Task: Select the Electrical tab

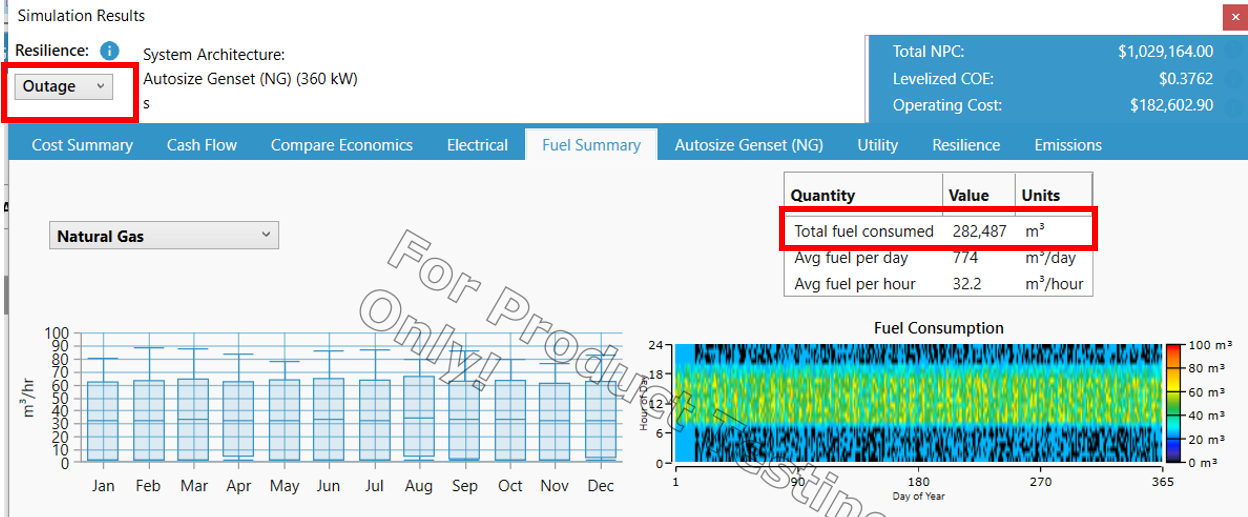Action: pyautogui.click(x=477, y=145)
